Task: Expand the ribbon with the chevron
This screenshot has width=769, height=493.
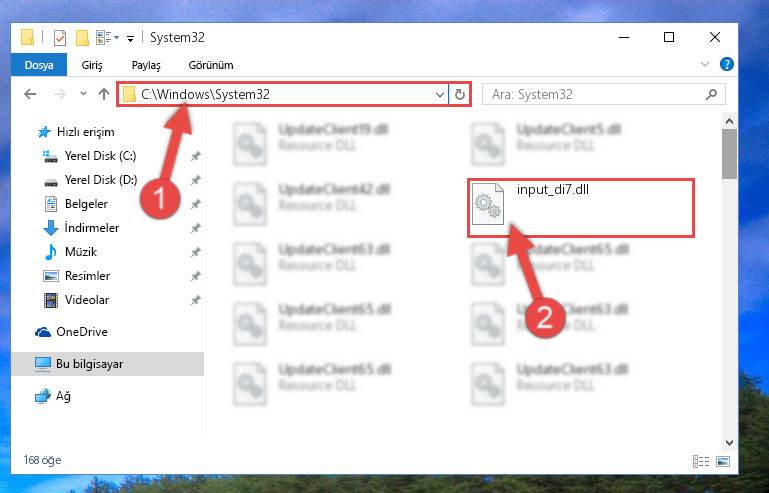Action: pyautogui.click(x=705, y=64)
